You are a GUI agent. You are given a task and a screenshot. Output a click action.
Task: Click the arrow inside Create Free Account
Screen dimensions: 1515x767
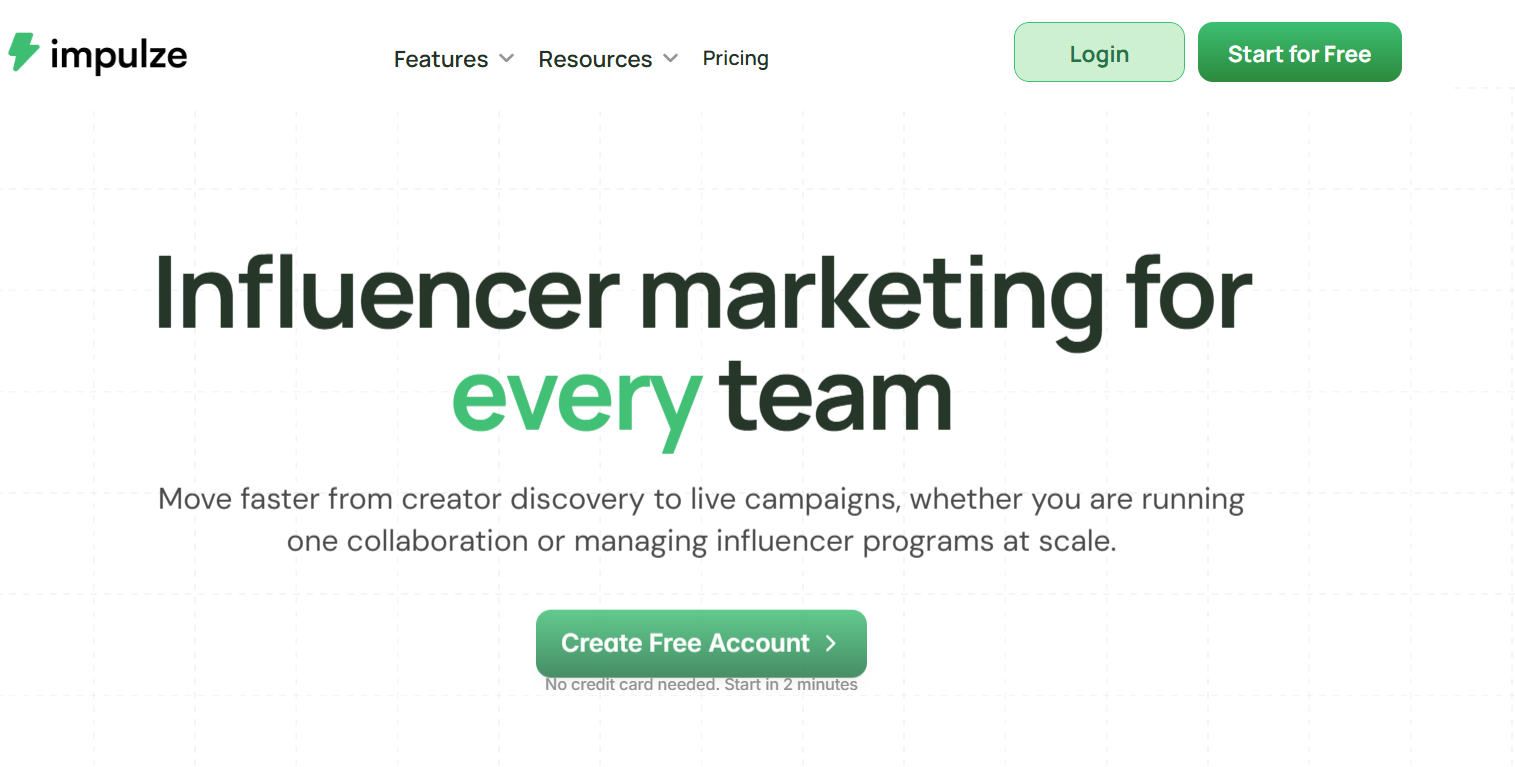click(x=830, y=643)
